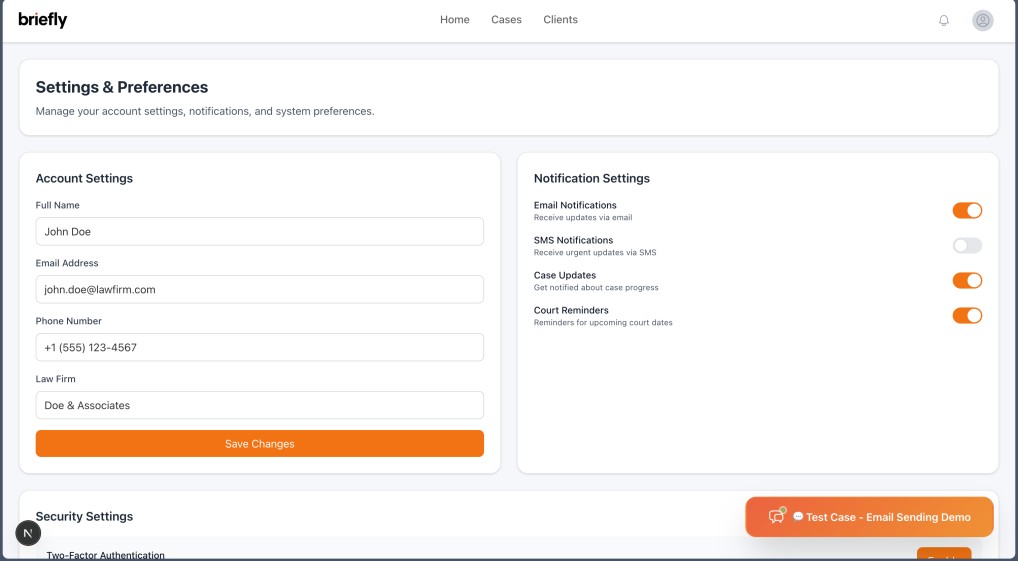Click 'Reminders for upcoming court dates' text
The width and height of the screenshot is (1018, 561).
click(603, 323)
